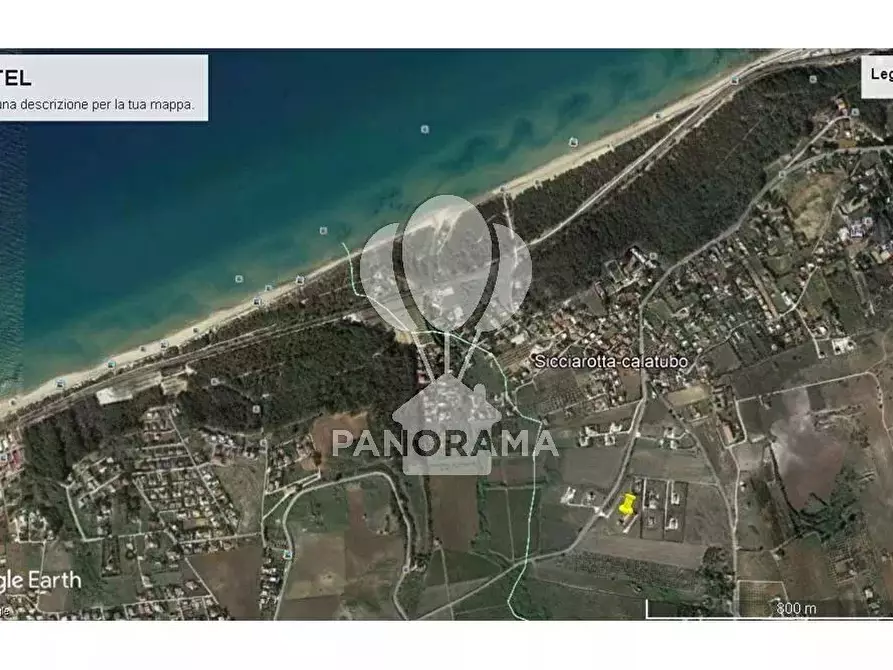Open photo icon on the Panorama house watermark's left forest clearing

(x=256, y=408)
